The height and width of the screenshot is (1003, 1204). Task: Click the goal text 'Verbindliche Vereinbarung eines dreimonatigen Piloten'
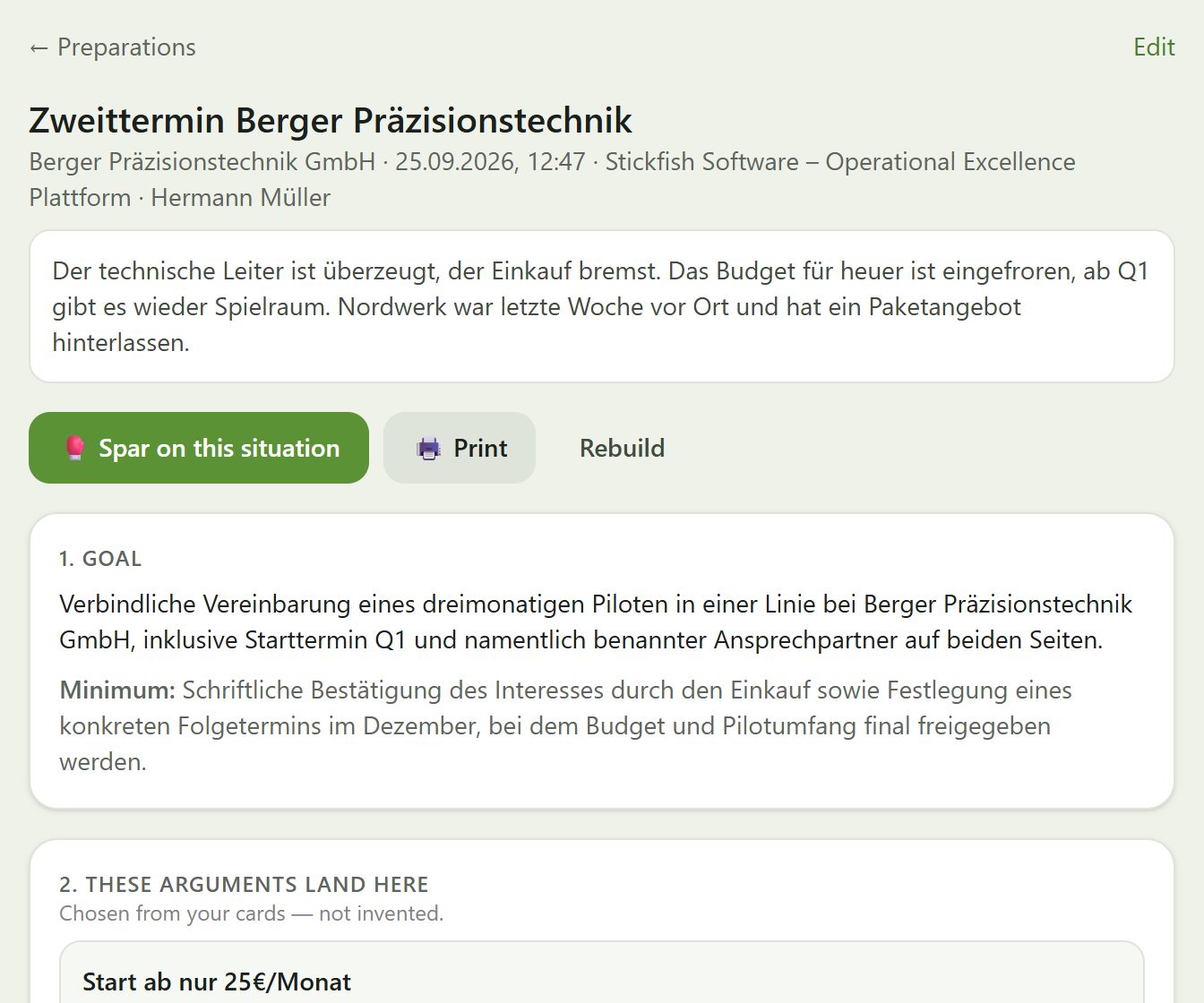tap(597, 622)
